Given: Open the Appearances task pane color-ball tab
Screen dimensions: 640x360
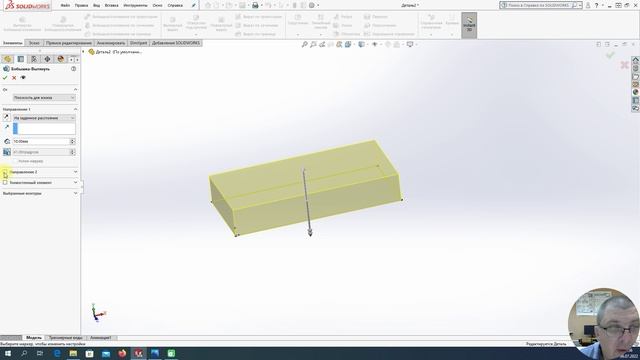Looking at the screenshot, I should [636, 92].
